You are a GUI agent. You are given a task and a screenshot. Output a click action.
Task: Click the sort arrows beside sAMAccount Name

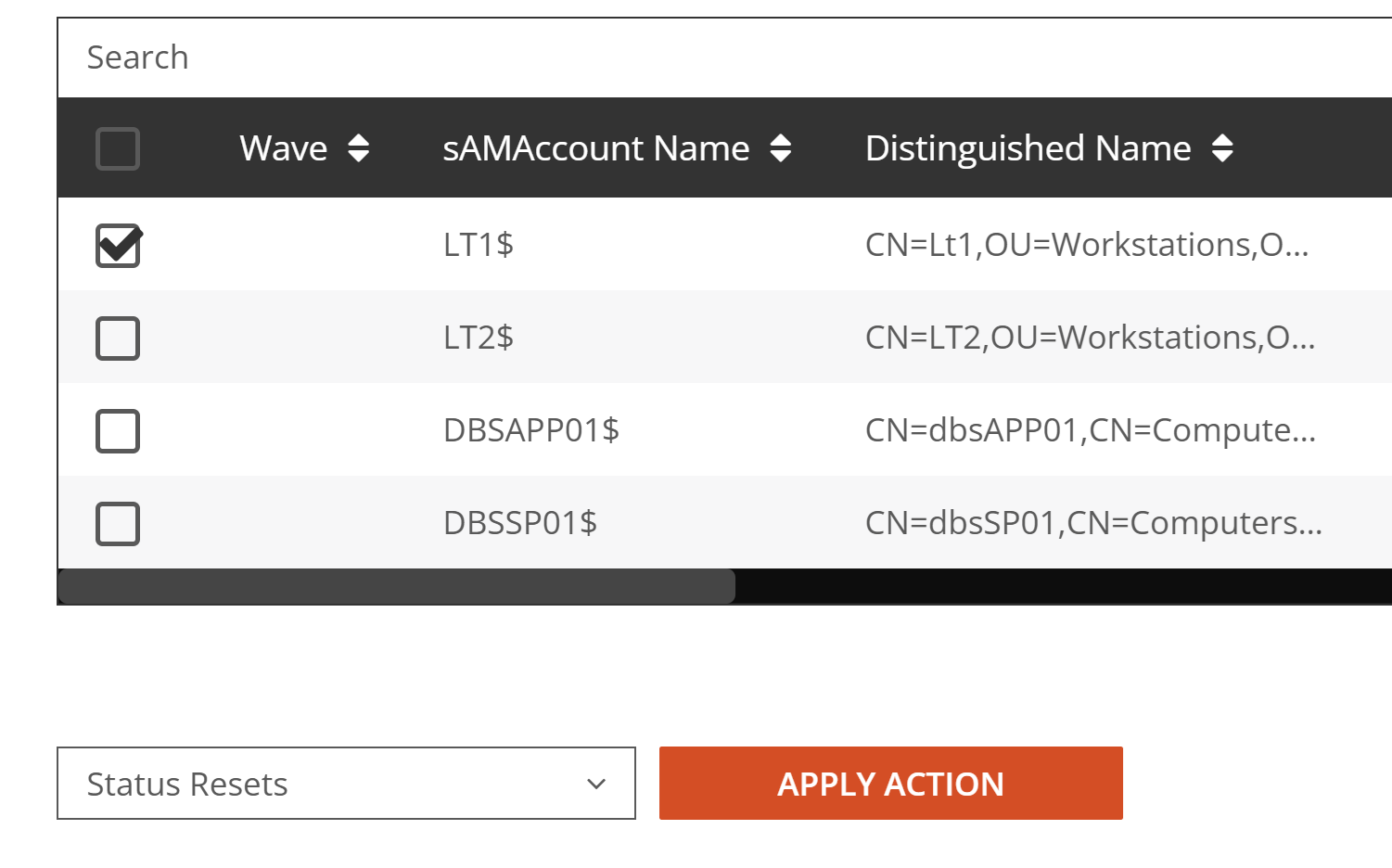click(x=781, y=148)
